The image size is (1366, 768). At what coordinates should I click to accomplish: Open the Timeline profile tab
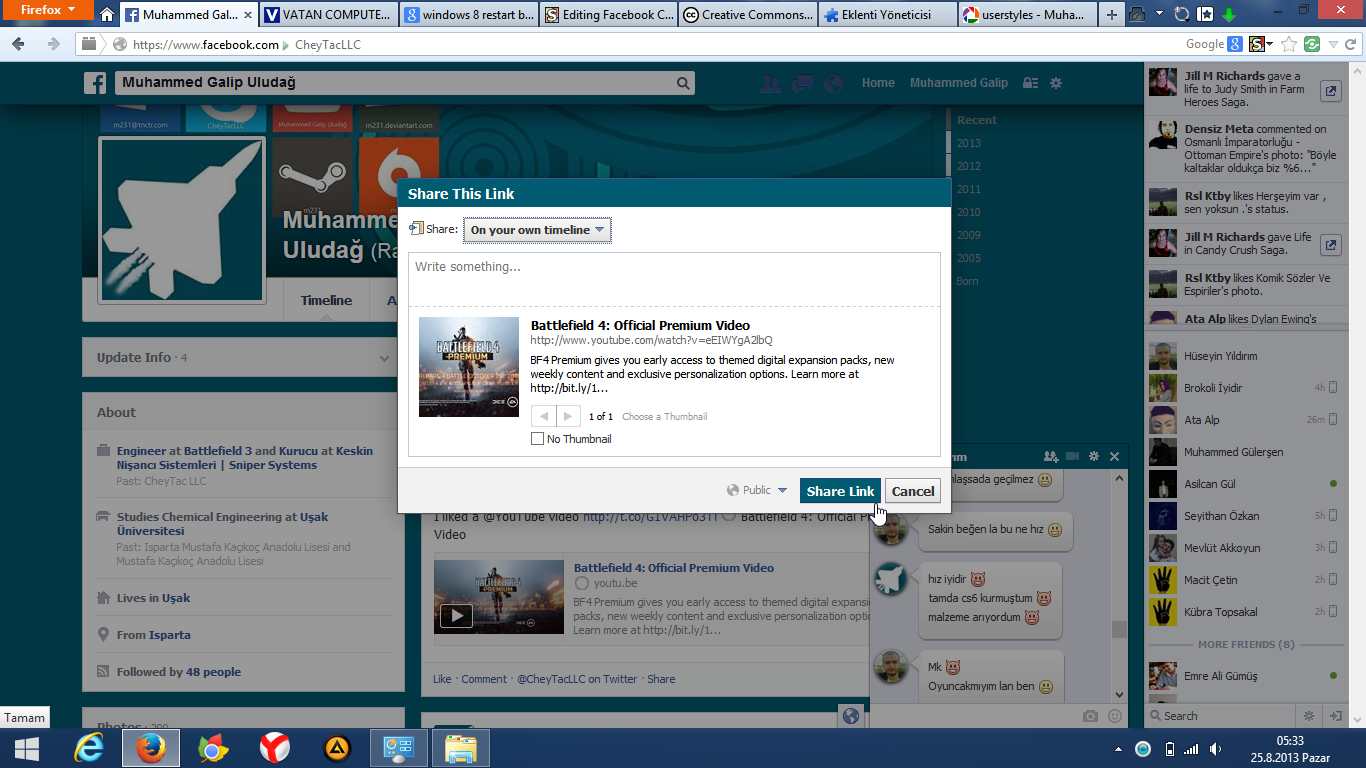(326, 300)
